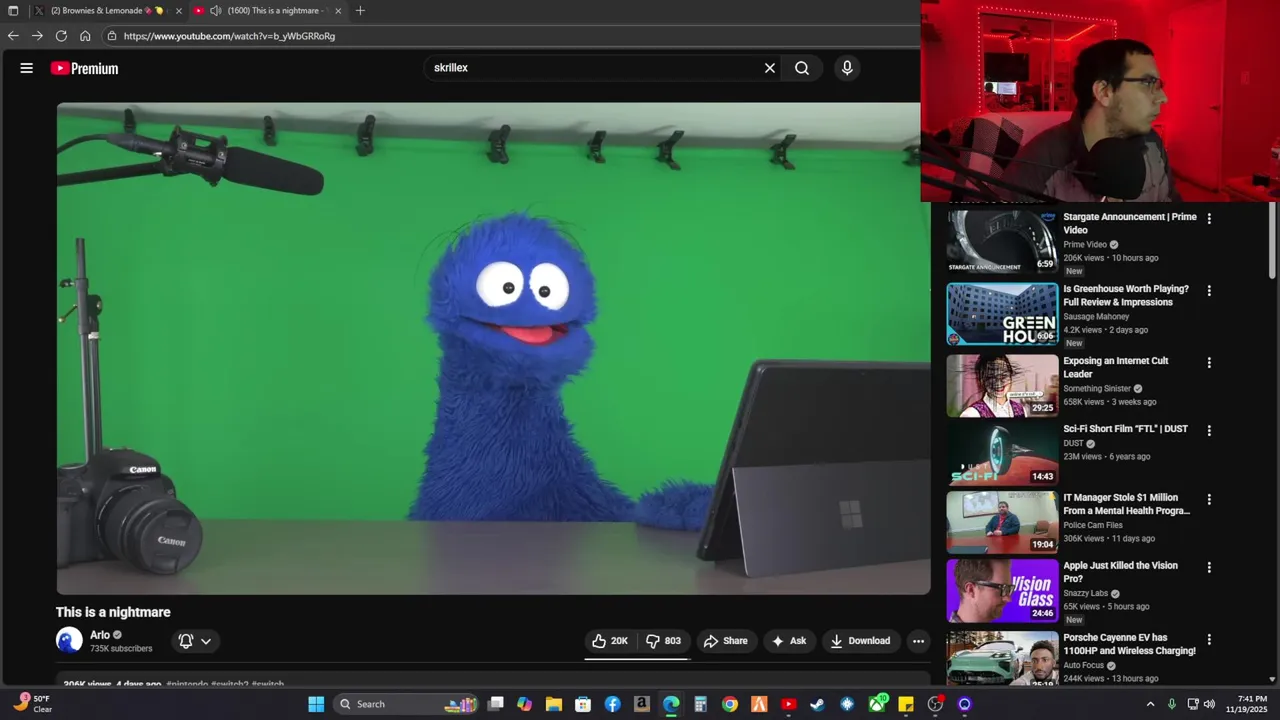View site info lock icon
Image resolution: width=1280 pixels, height=720 pixels.
click(111, 35)
